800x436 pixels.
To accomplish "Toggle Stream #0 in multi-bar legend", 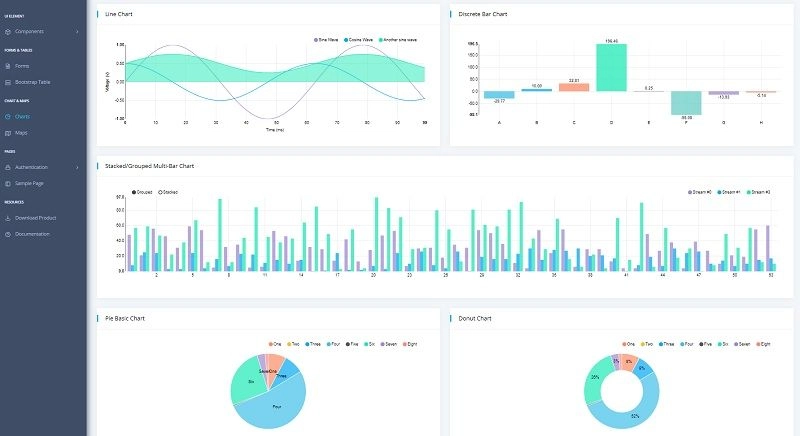I will coord(699,192).
